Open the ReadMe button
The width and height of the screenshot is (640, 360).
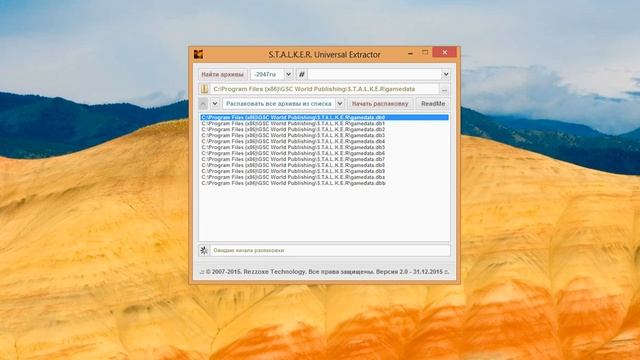click(x=433, y=104)
